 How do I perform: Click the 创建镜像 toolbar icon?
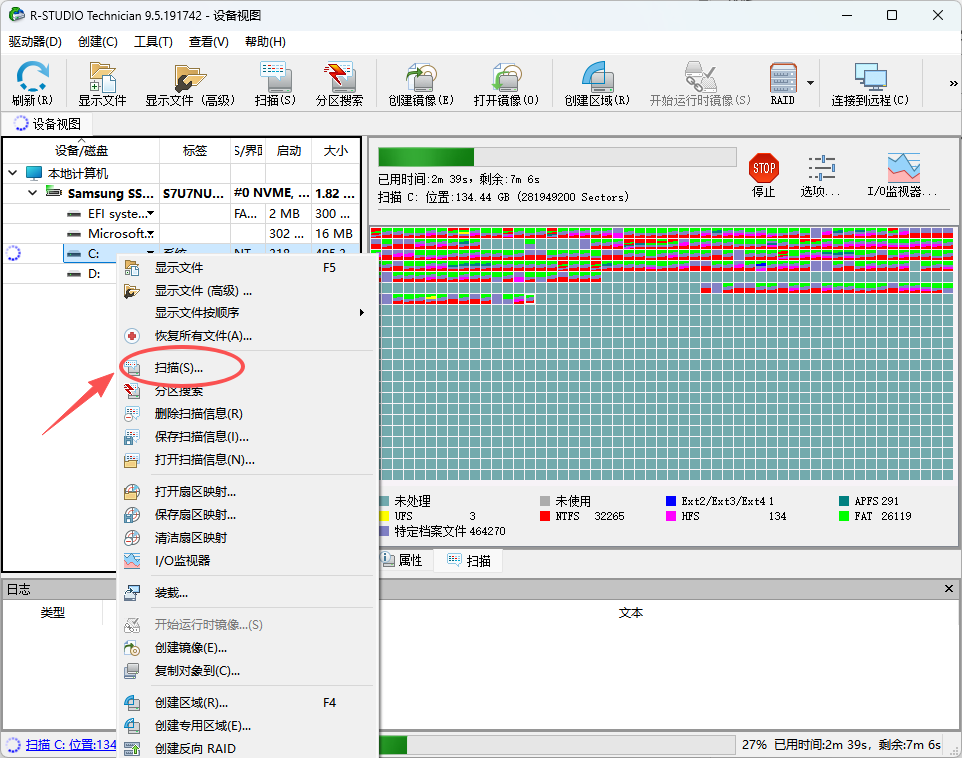pos(419,82)
